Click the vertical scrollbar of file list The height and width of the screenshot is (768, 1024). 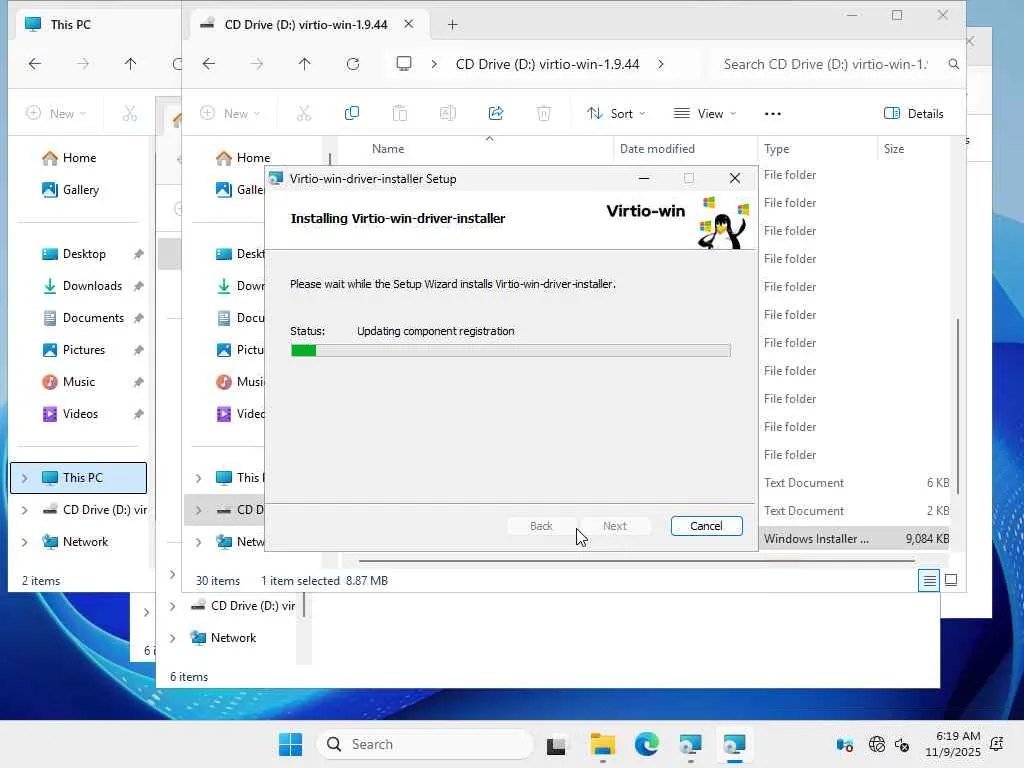[958, 406]
